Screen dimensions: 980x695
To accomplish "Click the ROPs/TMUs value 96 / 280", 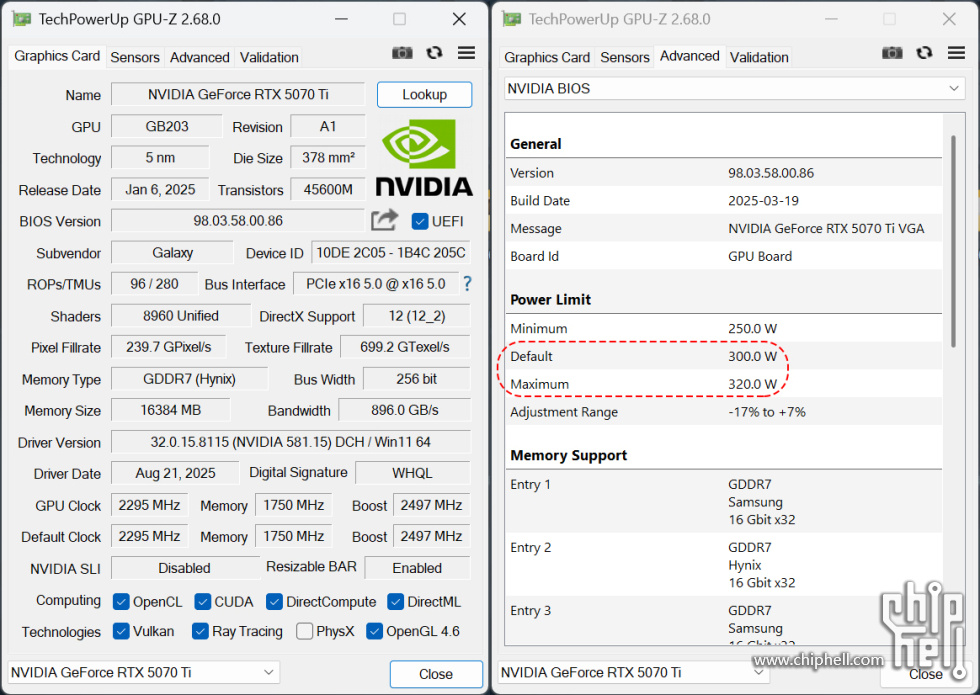I will coord(154,284).
